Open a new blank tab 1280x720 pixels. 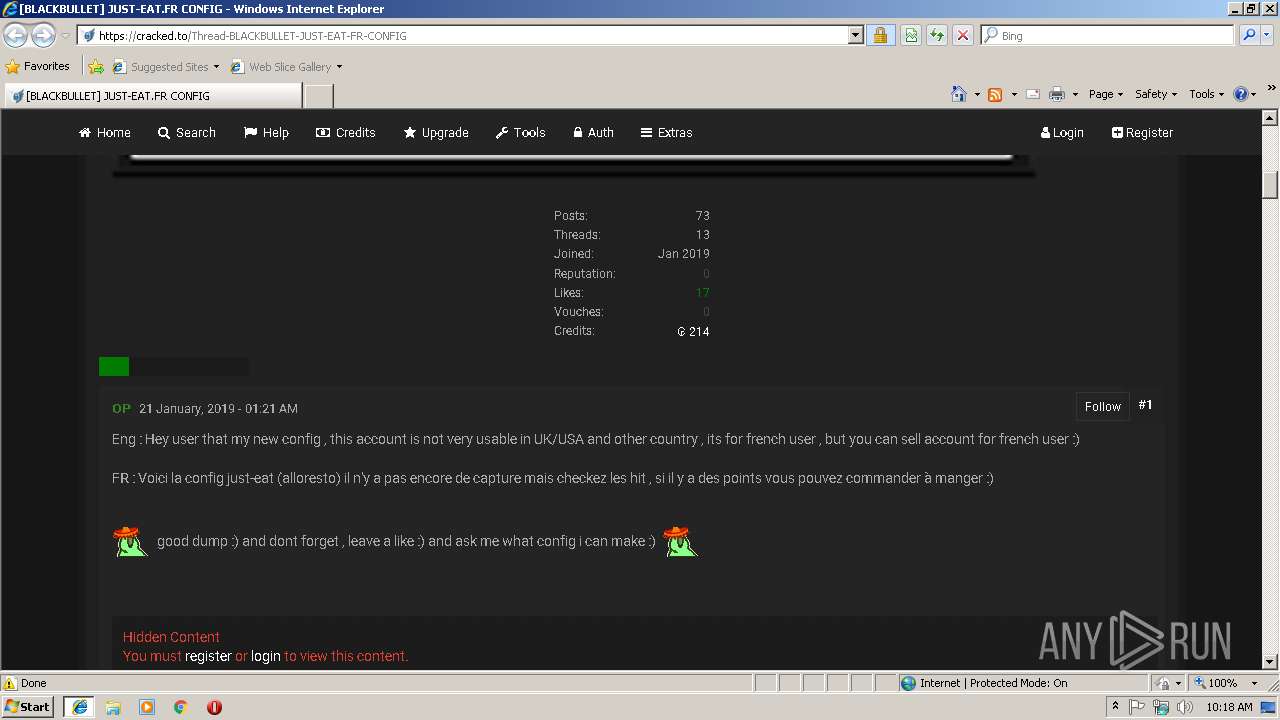(x=318, y=96)
